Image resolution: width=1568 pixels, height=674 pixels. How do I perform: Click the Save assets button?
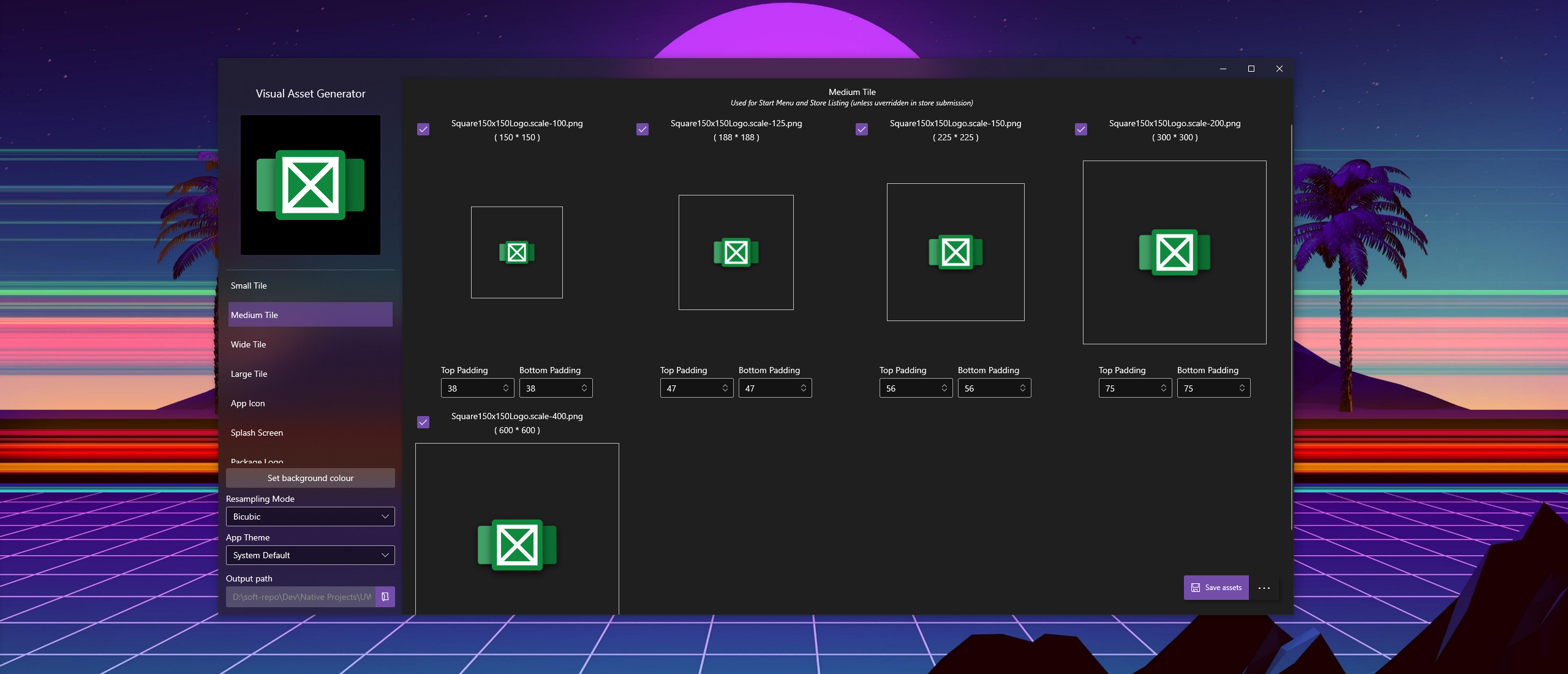(x=1215, y=587)
